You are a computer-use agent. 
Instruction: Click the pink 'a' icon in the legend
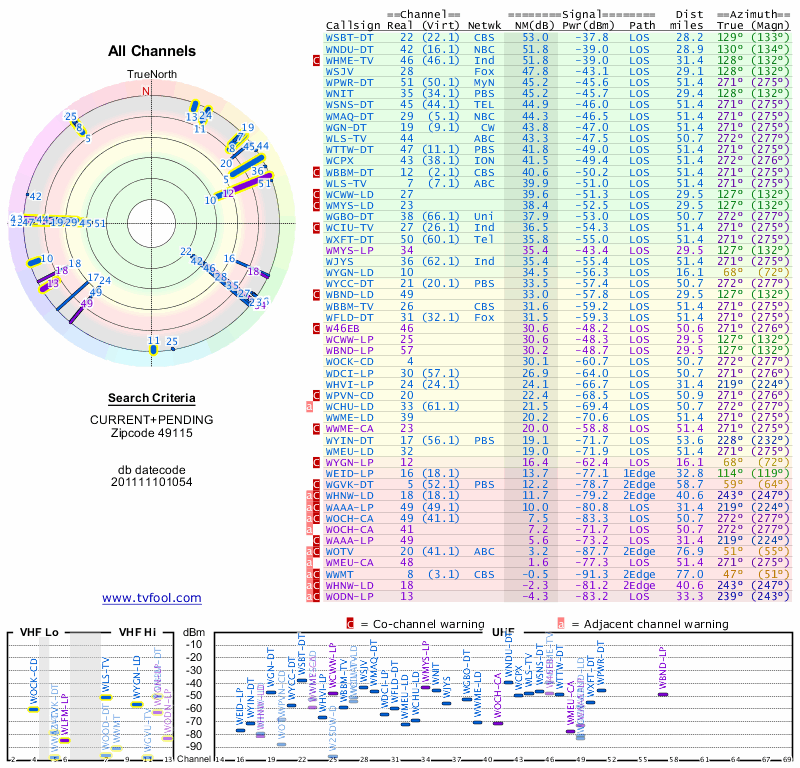click(x=561, y=624)
